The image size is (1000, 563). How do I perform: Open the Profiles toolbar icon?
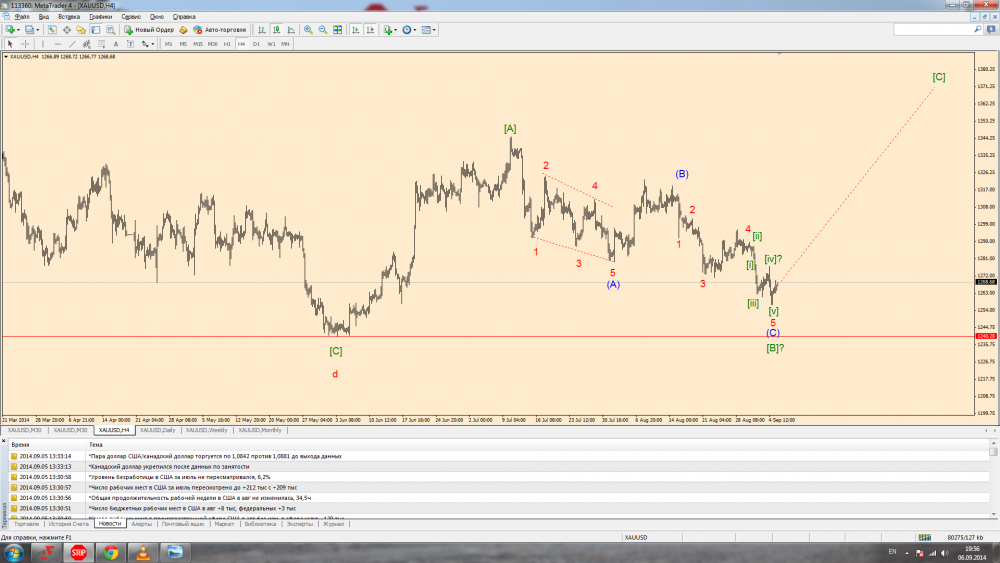[29, 29]
